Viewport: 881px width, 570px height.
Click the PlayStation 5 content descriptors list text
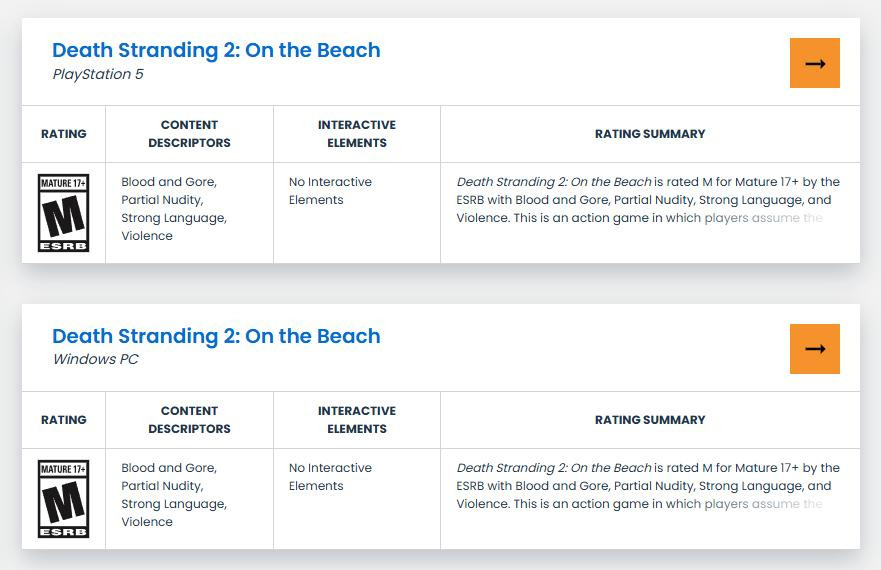[174, 209]
